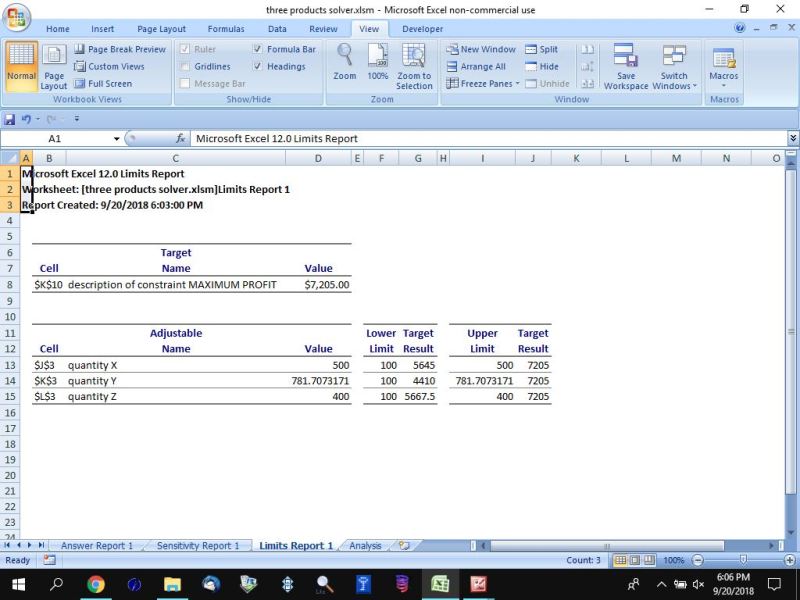Expand the Freeze Panes dropdown
The height and width of the screenshot is (600, 800).
pos(517,84)
